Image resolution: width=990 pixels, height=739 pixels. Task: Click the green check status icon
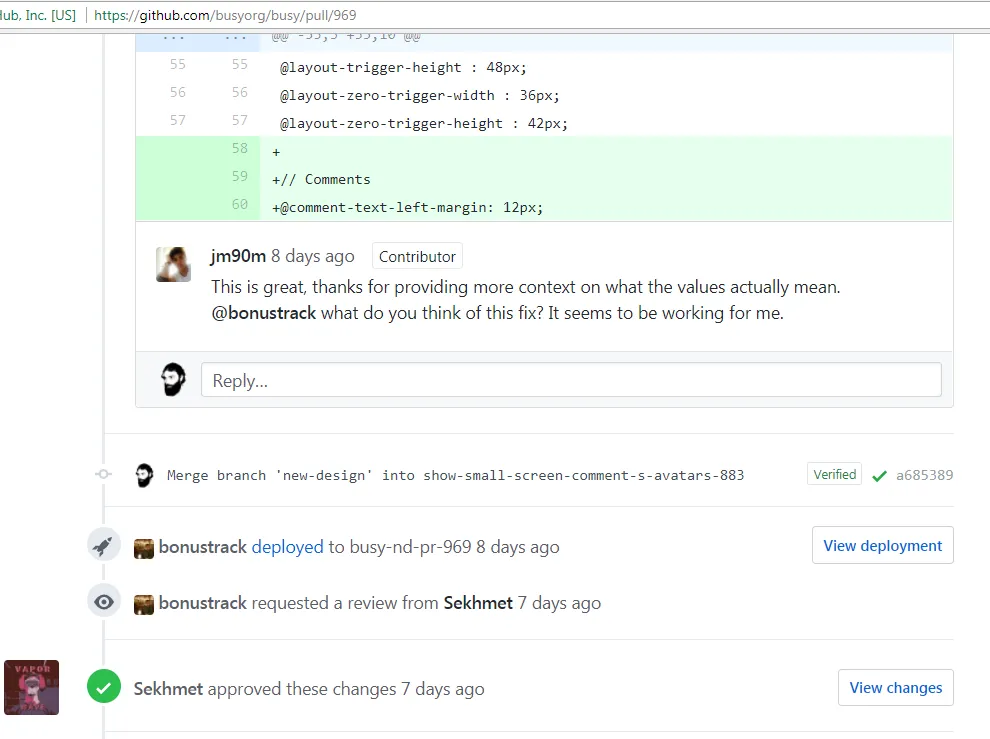(879, 476)
